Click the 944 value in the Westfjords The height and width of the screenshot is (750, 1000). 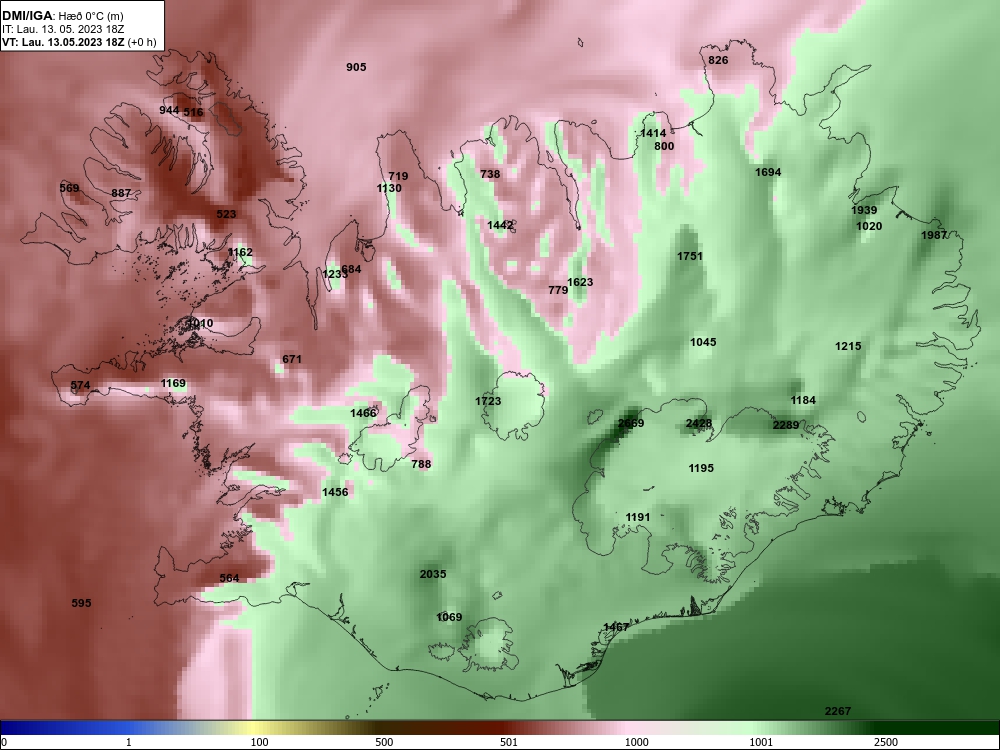coord(169,110)
